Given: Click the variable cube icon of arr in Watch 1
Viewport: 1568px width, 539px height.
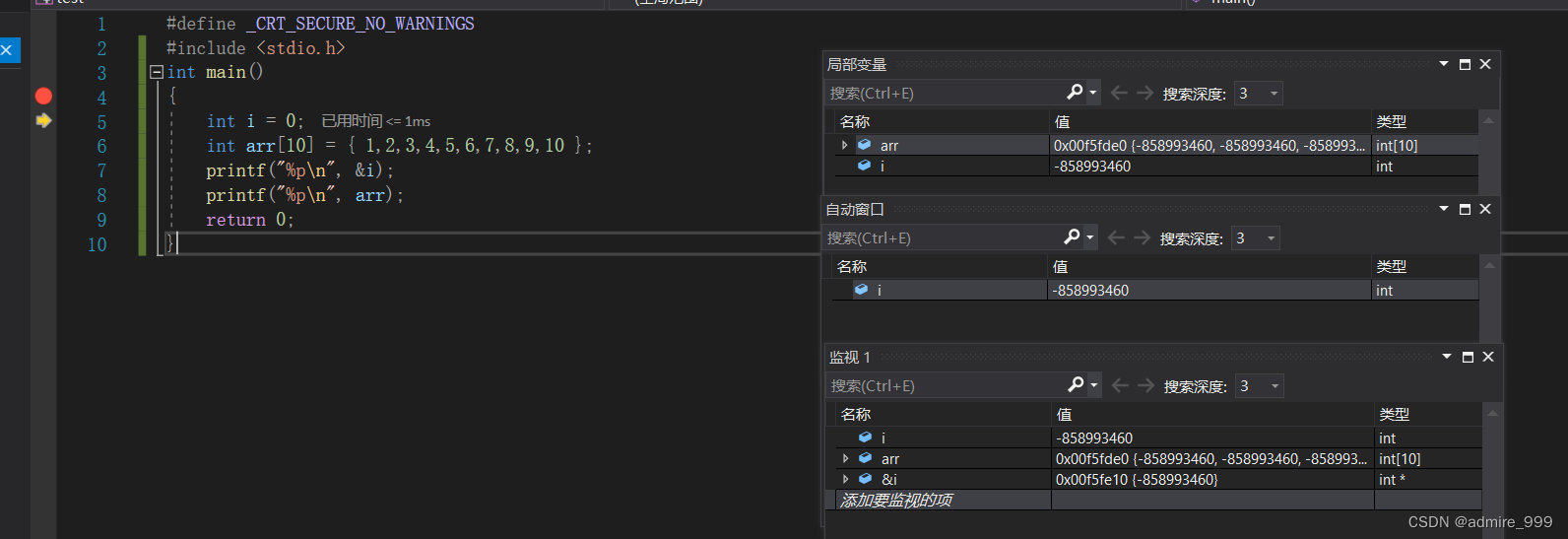Looking at the screenshot, I should [x=865, y=458].
